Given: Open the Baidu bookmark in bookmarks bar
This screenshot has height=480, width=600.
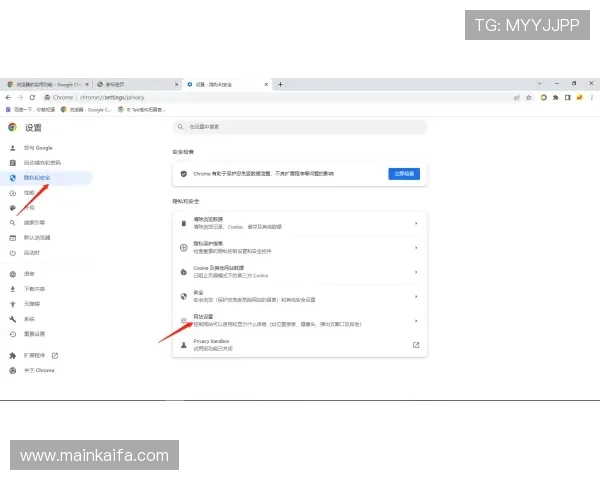Looking at the screenshot, I should [30, 109].
